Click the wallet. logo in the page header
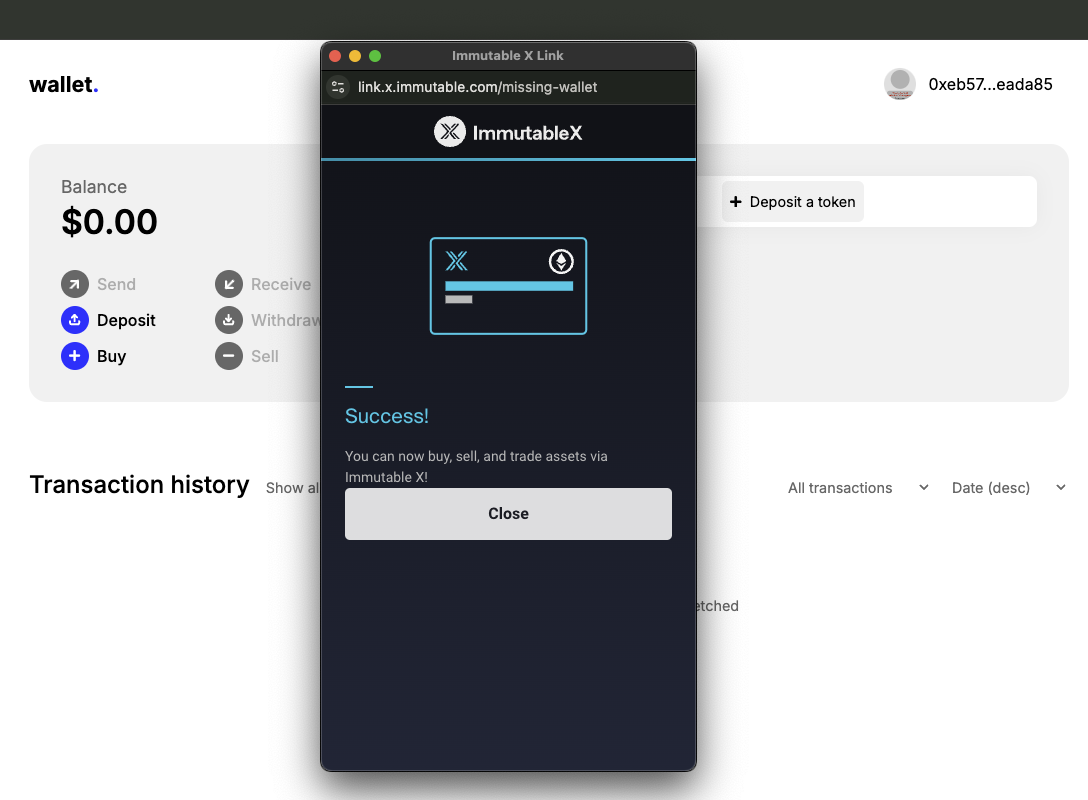Image resolution: width=1088 pixels, height=800 pixels. click(x=64, y=84)
